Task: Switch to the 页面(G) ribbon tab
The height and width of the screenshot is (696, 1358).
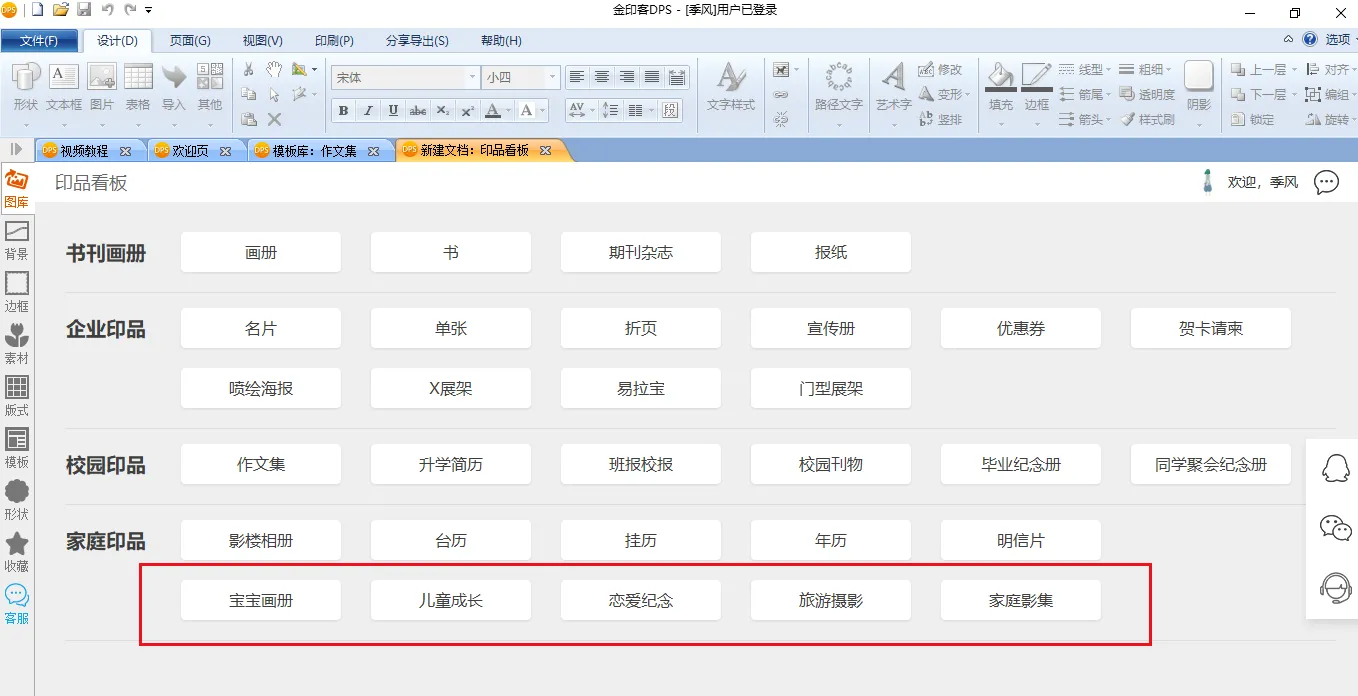Action: pyautogui.click(x=190, y=41)
